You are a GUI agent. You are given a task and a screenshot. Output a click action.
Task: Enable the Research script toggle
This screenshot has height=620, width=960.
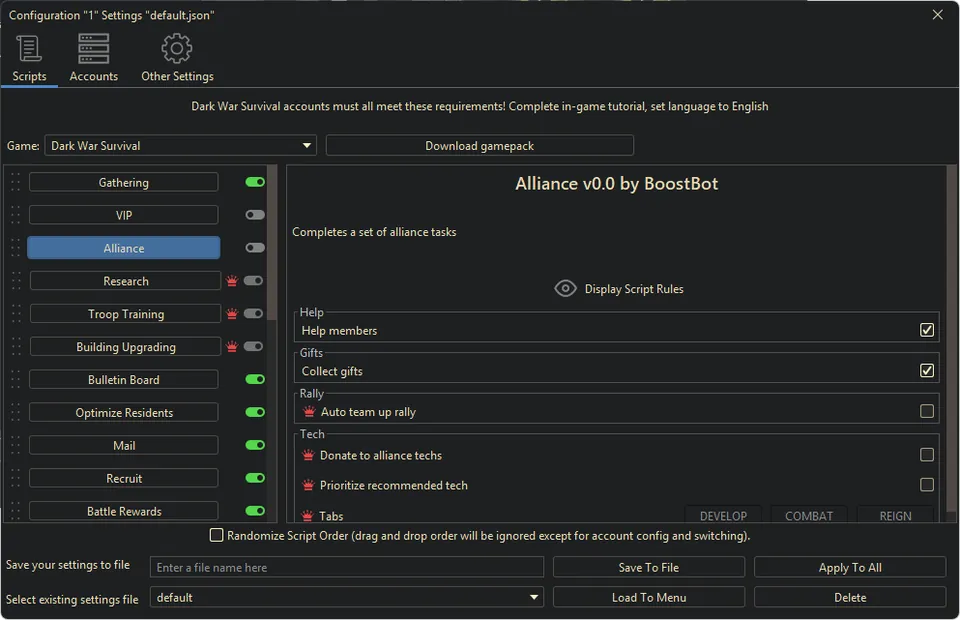[253, 280]
